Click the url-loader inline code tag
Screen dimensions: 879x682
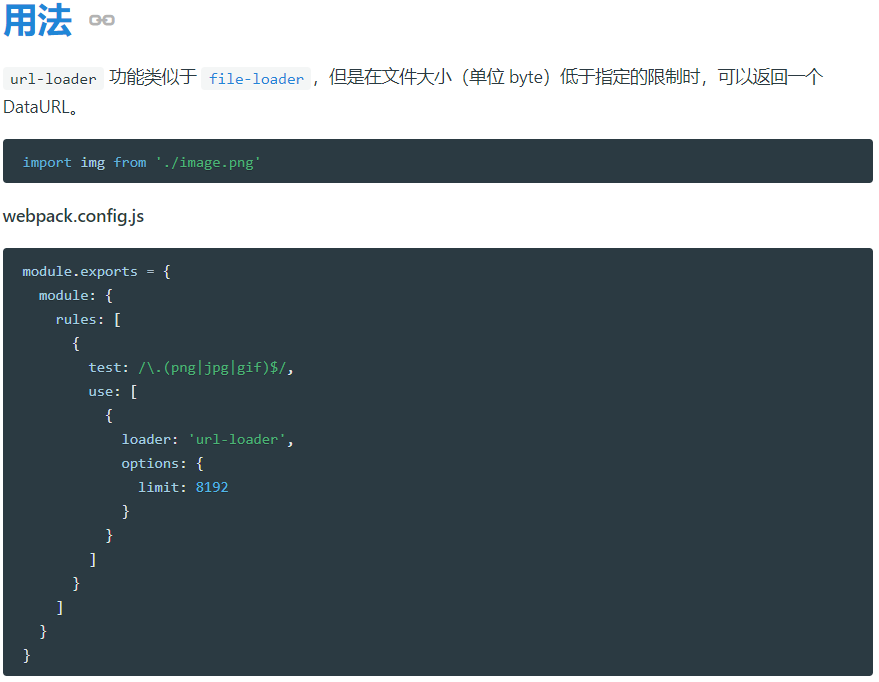pos(53,79)
